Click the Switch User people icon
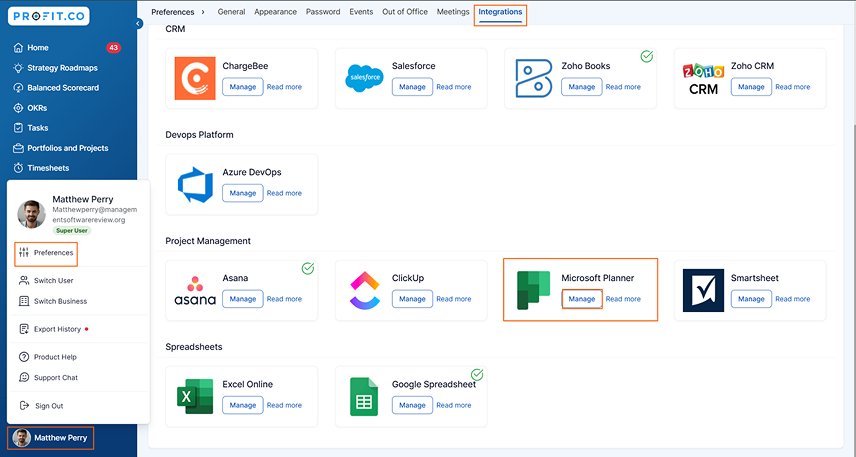The width and height of the screenshot is (856, 457). point(23,280)
